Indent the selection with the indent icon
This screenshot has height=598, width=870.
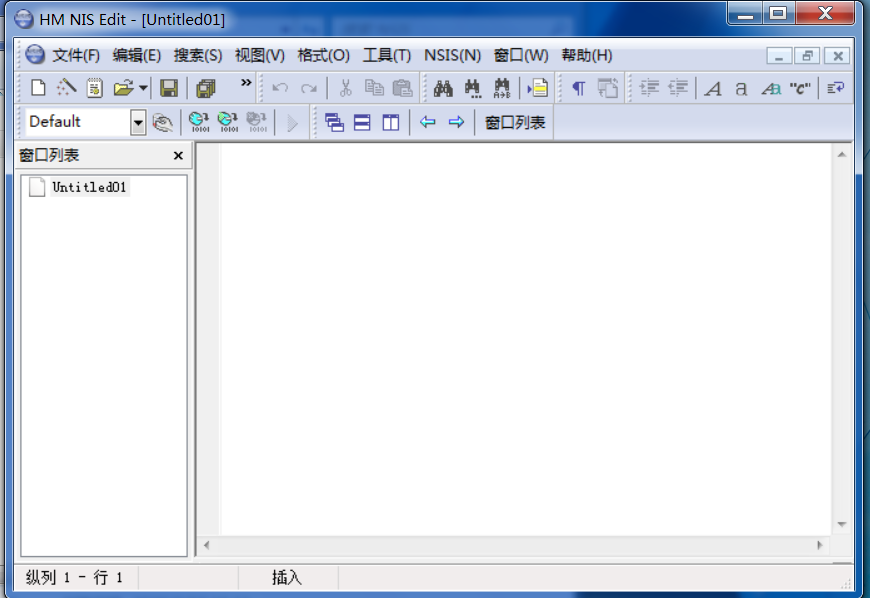[x=649, y=88]
